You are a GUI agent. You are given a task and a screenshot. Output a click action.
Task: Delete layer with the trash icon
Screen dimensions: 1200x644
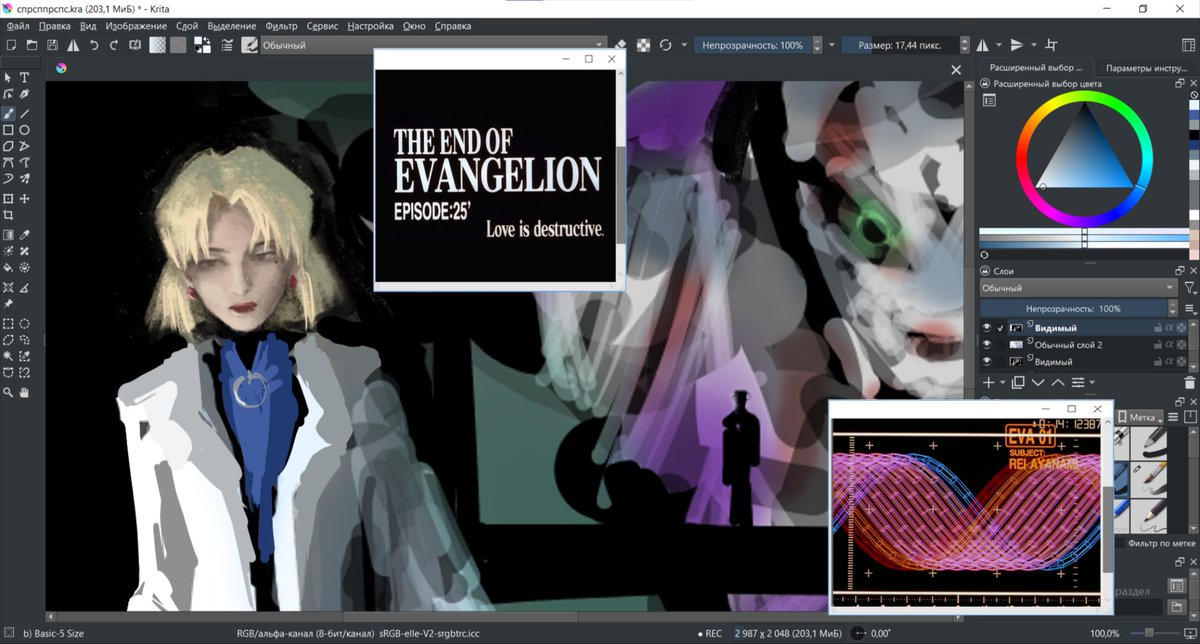point(1189,383)
